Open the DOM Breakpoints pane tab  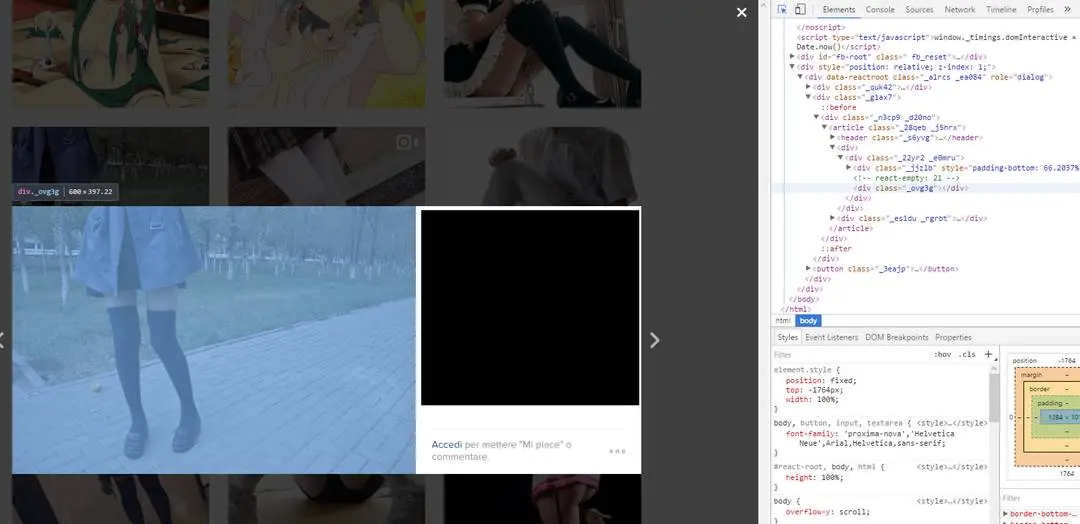tap(896, 337)
